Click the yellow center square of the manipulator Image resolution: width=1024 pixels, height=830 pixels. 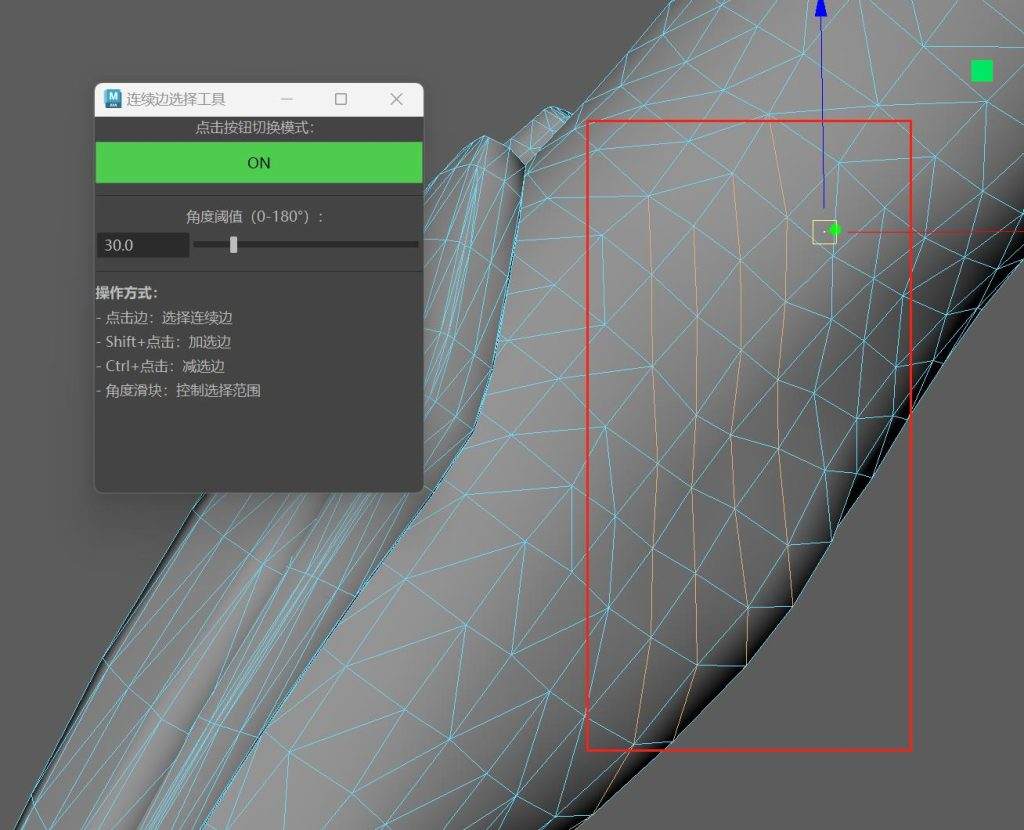point(824,232)
